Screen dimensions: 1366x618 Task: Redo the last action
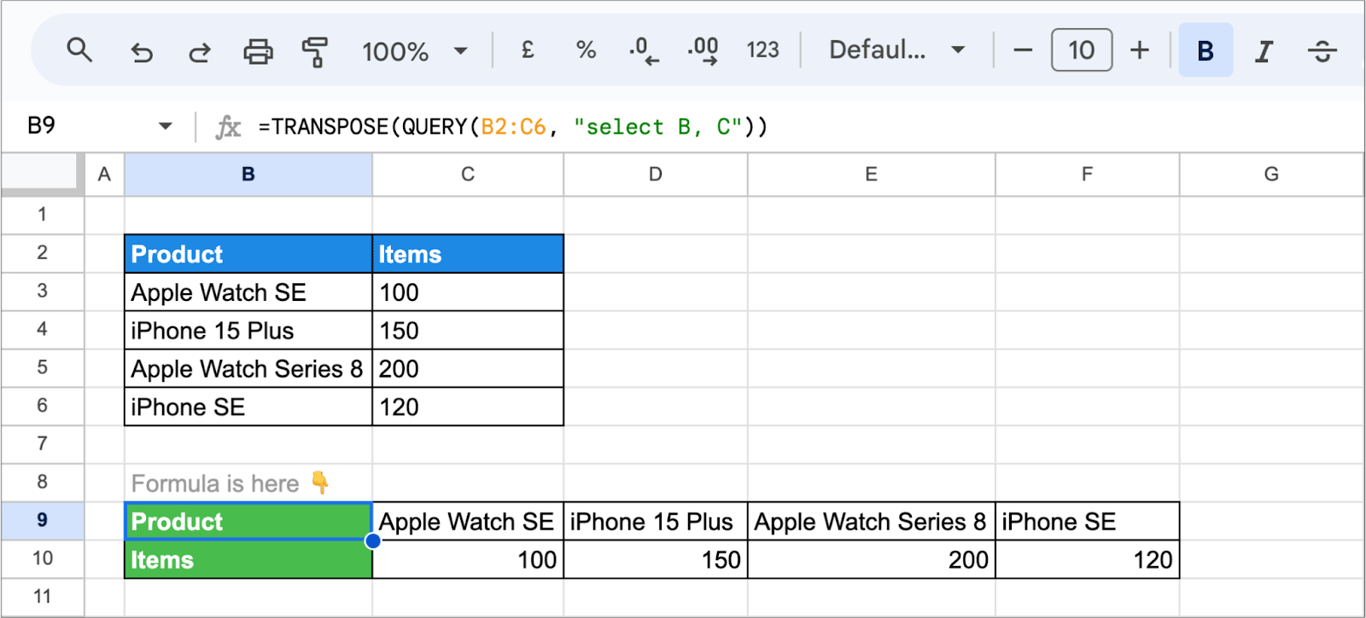(x=200, y=51)
